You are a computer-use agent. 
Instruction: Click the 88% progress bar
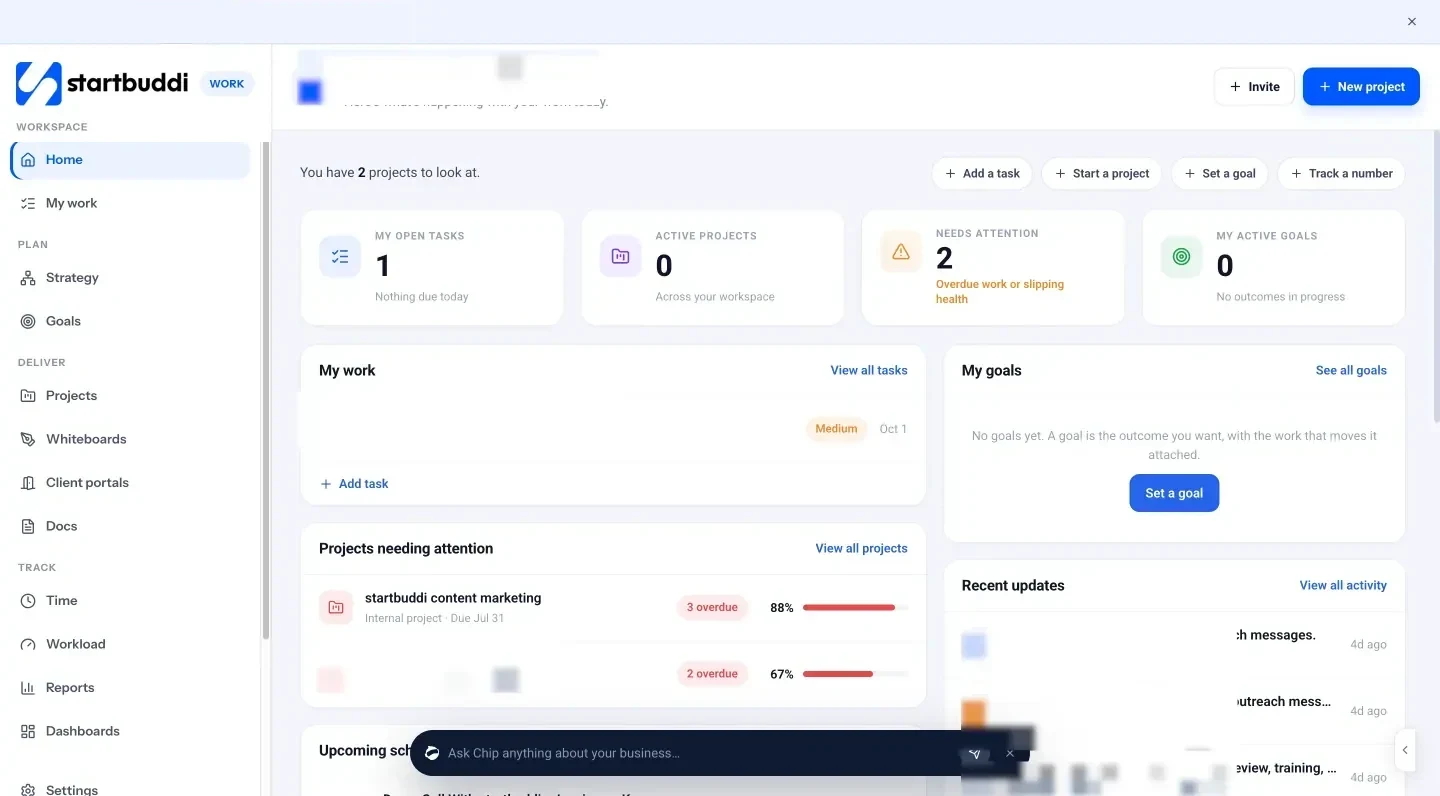pyautogui.click(x=855, y=607)
